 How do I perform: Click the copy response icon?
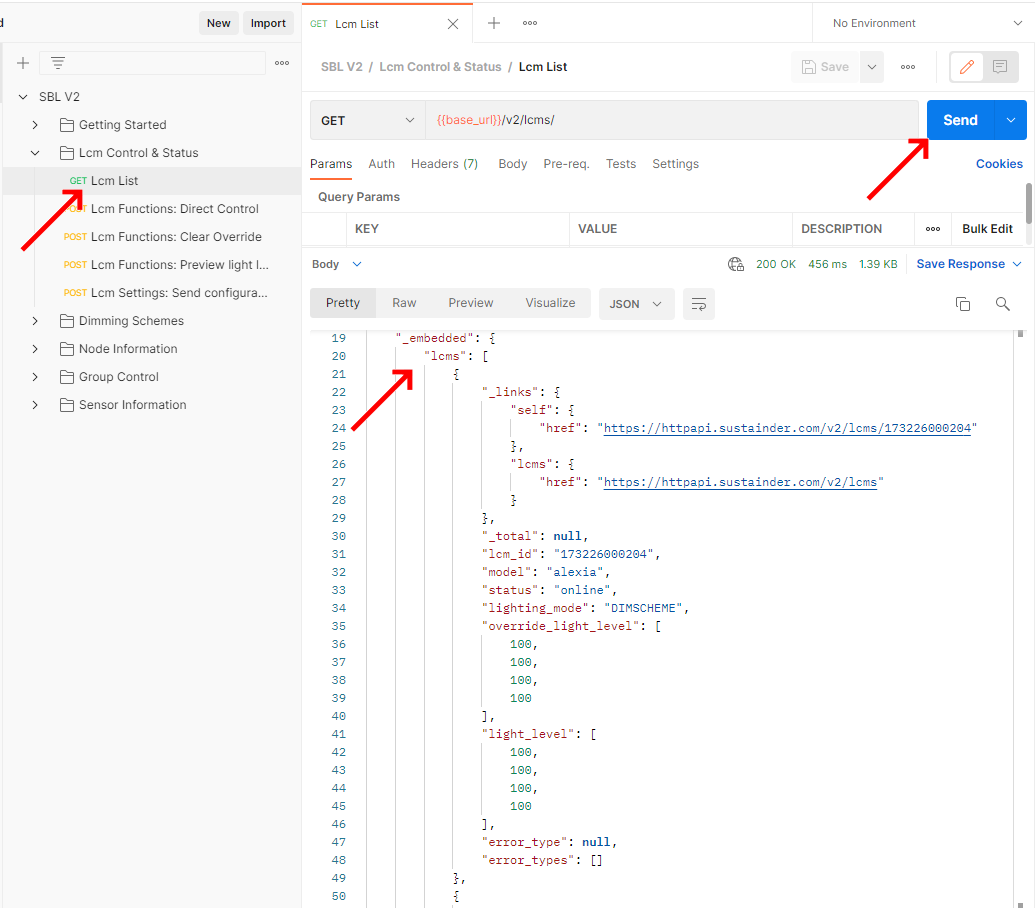click(963, 304)
